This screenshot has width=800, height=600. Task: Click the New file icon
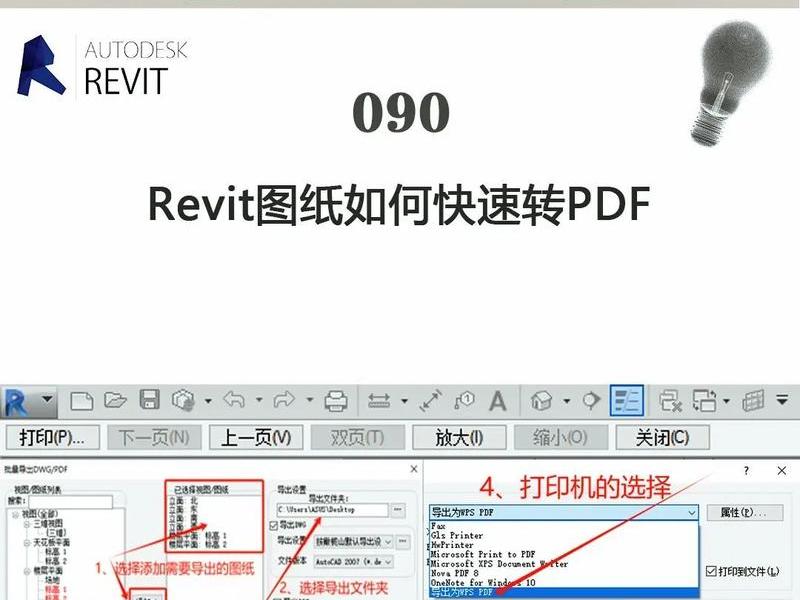tap(82, 401)
